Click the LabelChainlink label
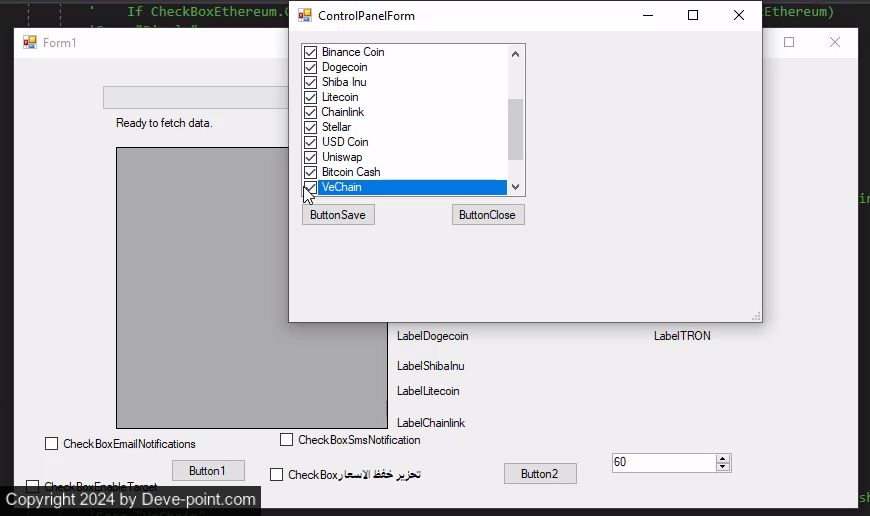The width and height of the screenshot is (870, 516). [431, 423]
